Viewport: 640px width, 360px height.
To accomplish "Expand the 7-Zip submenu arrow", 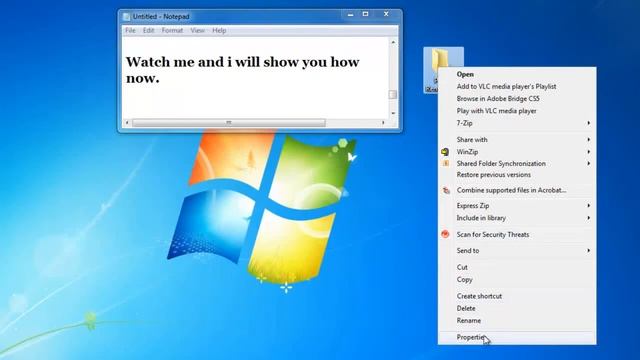I will pyautogui.click(x=589, y=123).
